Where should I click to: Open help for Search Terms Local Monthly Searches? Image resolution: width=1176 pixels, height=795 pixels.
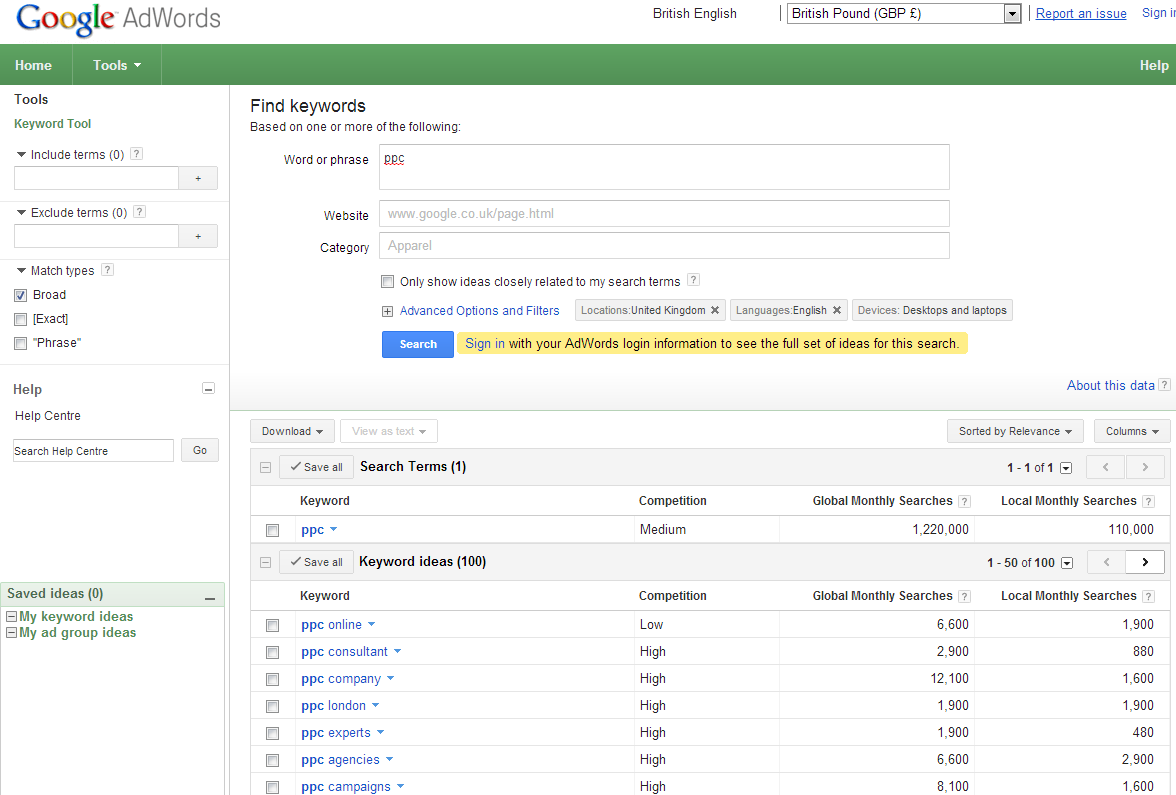pos(1148,501)
